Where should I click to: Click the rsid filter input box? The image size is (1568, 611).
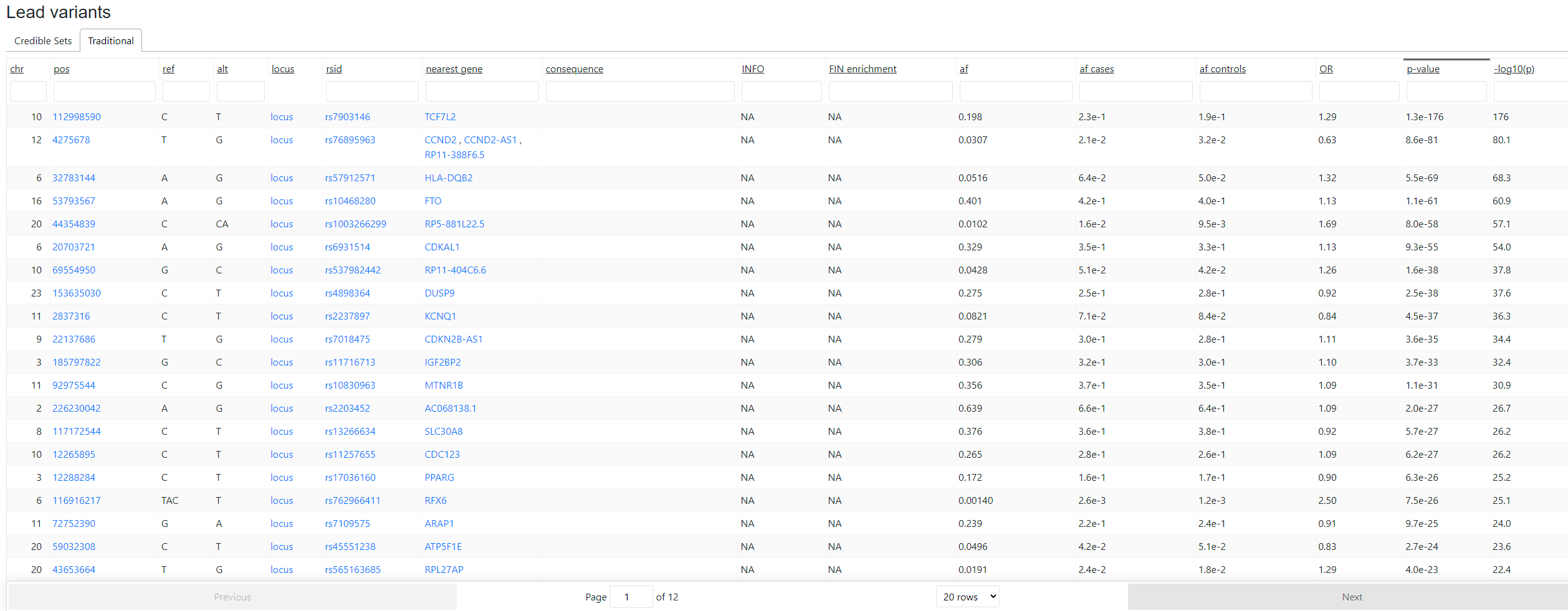(x=371, y=92)
